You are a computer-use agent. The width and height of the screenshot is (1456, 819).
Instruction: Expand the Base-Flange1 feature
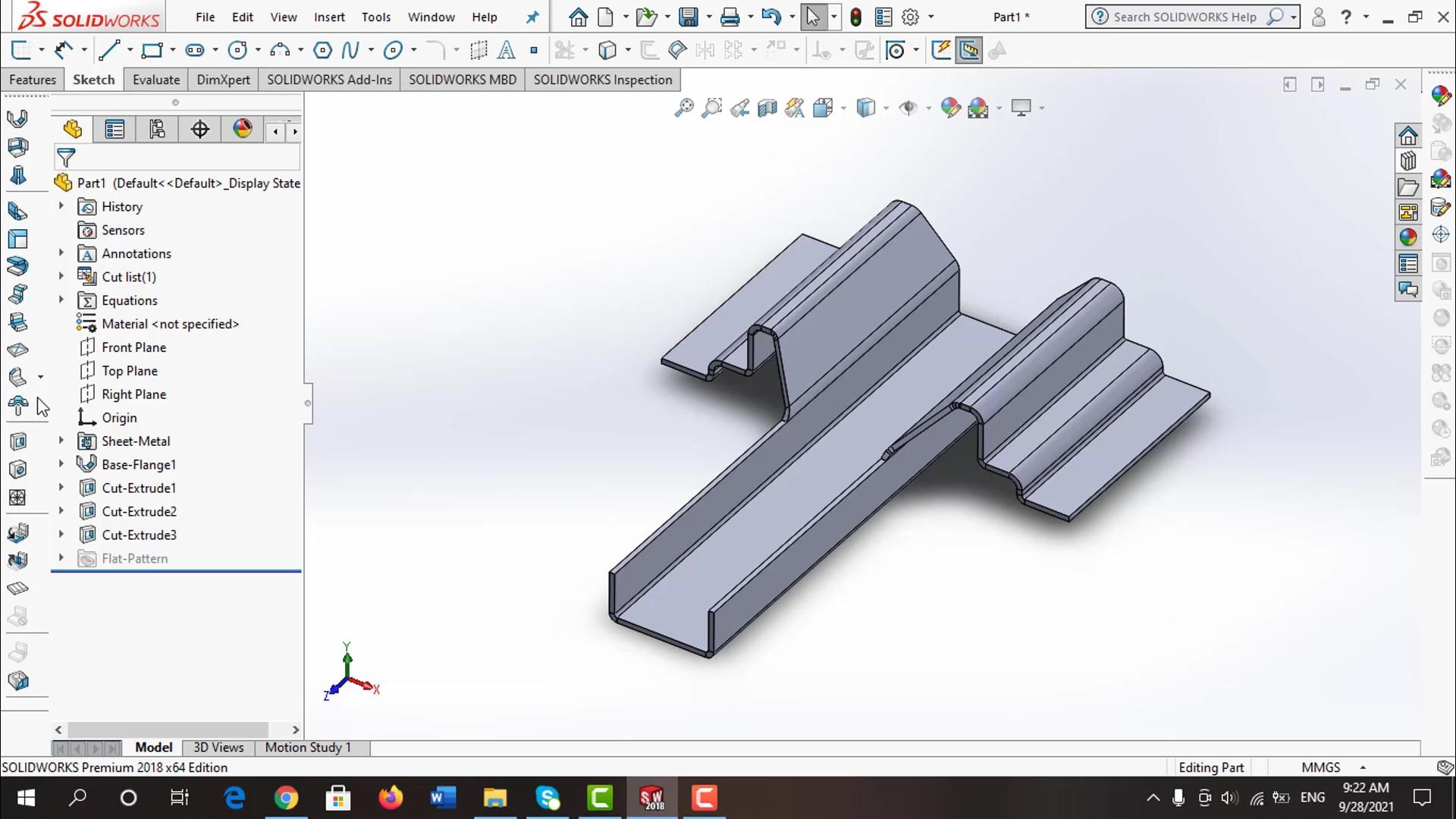point(61,464)
